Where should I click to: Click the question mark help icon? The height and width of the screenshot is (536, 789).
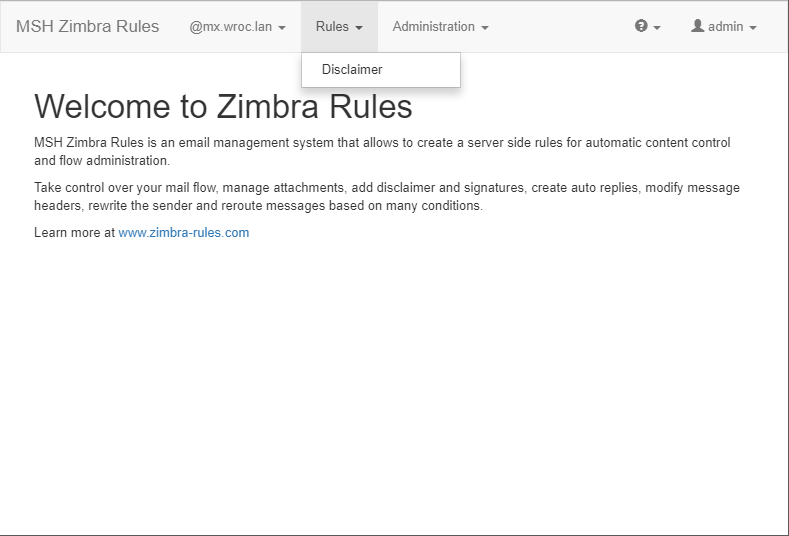click(641, 26)
